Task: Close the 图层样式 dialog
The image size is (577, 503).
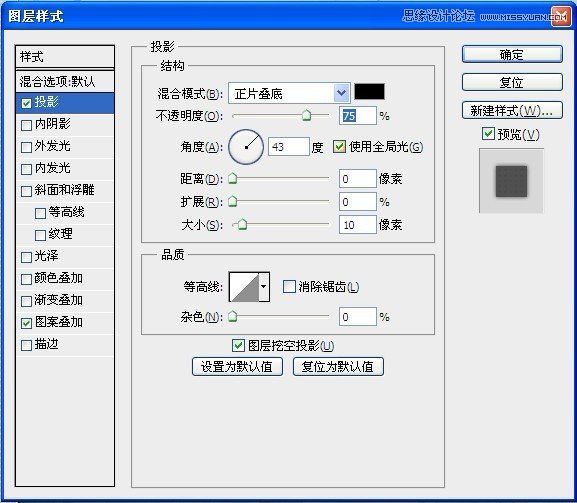Action: (561, 17)
